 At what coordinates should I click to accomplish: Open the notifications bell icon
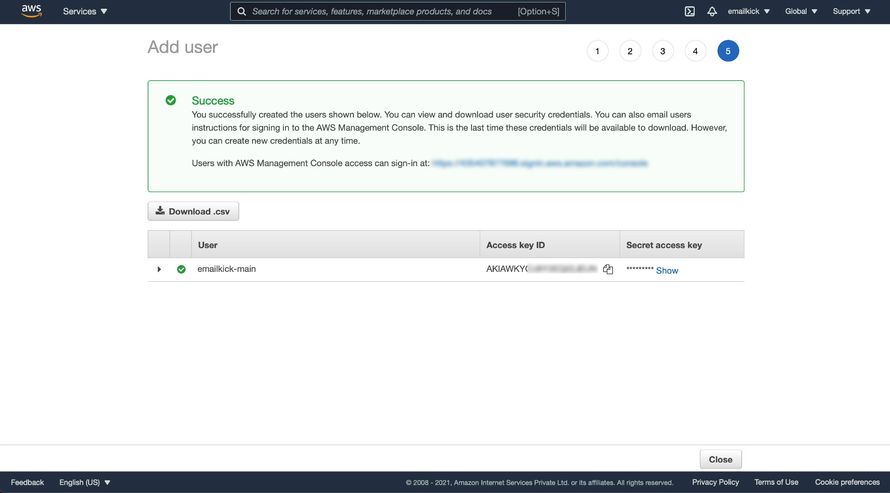point(712,11)
